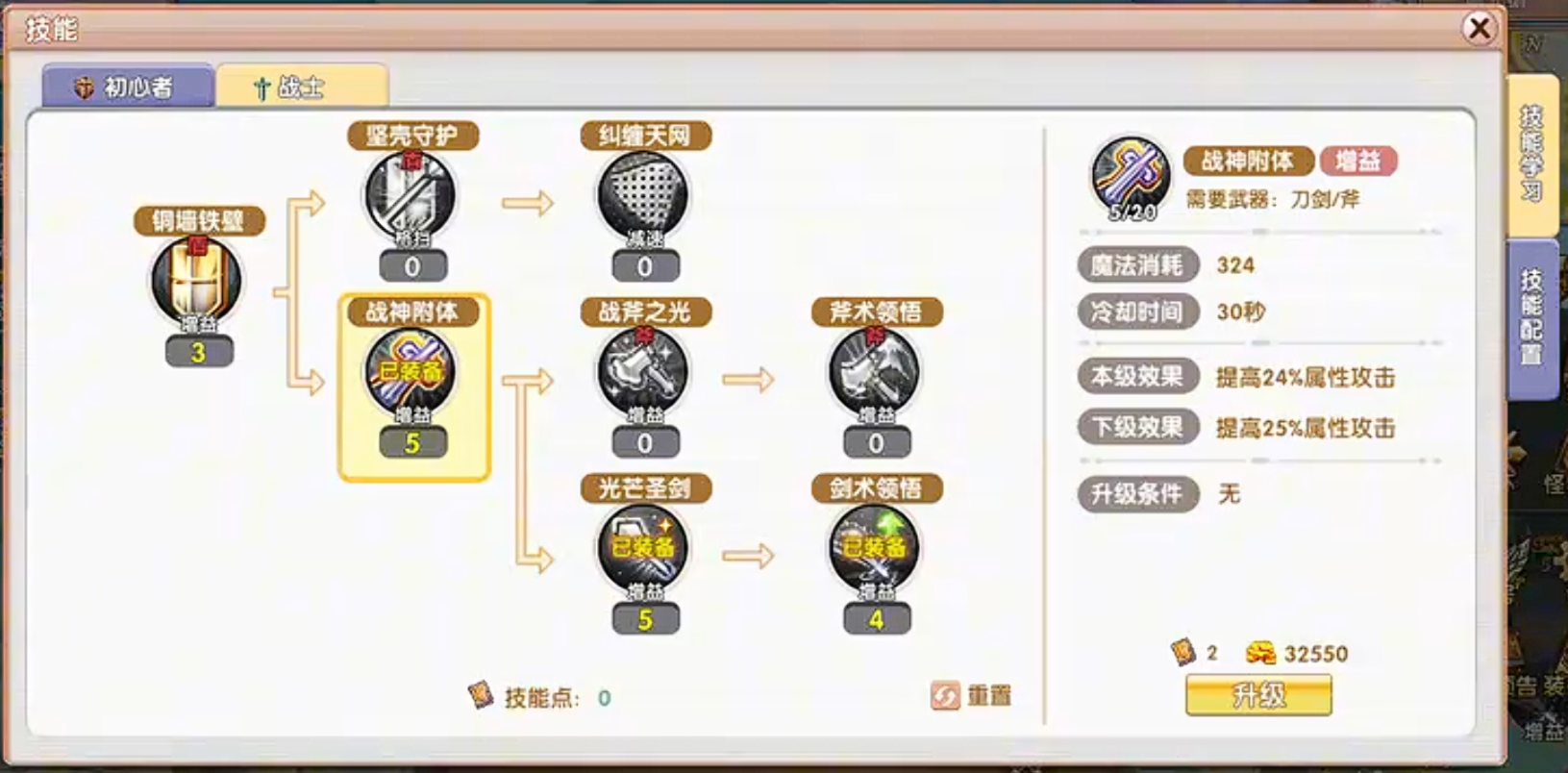The image size is (1568, 773).
Task: Select the 铜墙铁壁 shield skill icon
Action: click(x=197, y=281)
